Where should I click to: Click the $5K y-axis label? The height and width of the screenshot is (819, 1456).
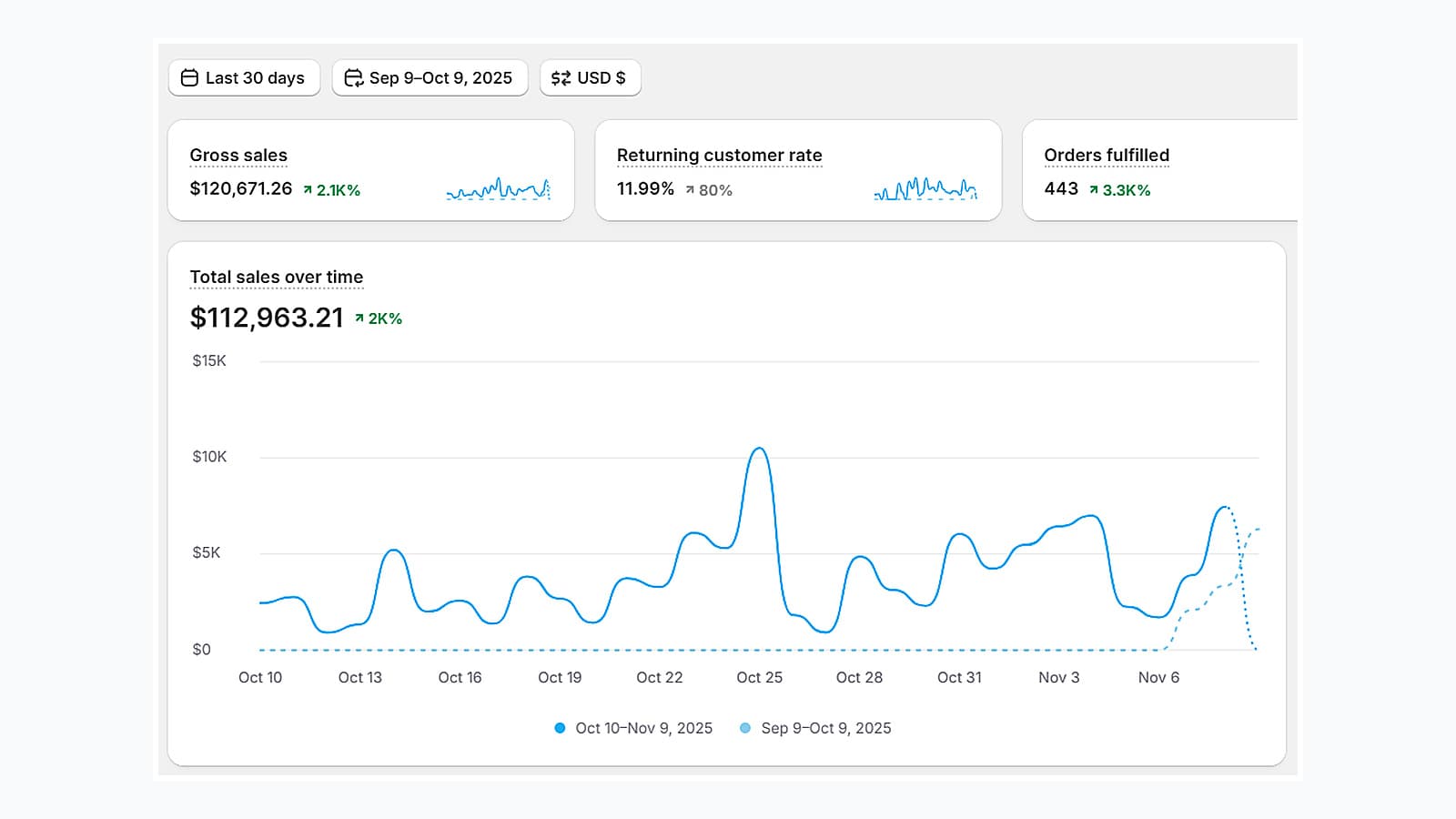click(207, 552)
